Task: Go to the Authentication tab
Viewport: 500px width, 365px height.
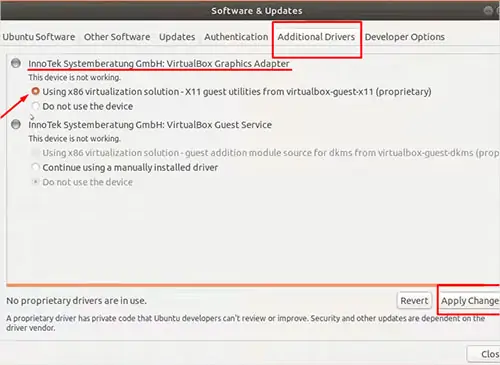Action: [x=236, y=37]
